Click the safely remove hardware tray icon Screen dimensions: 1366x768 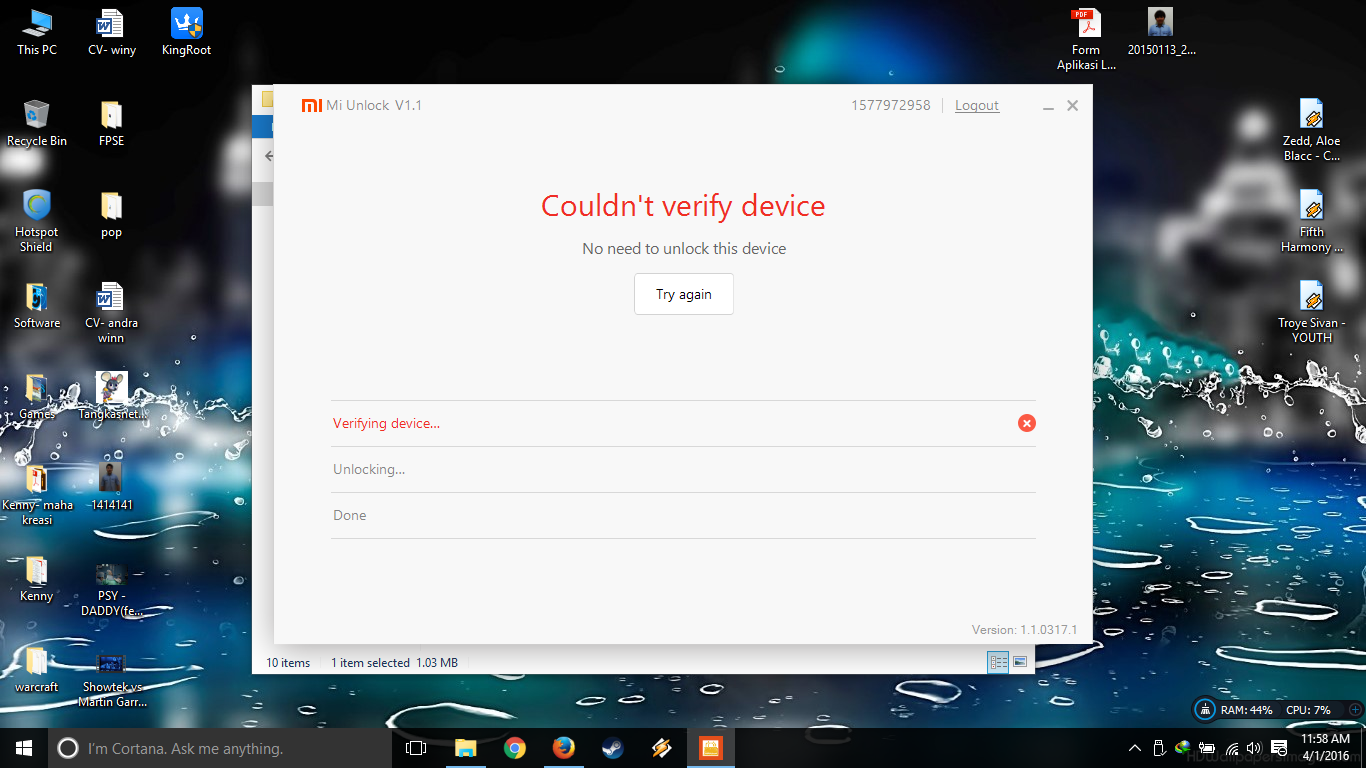1160,748
